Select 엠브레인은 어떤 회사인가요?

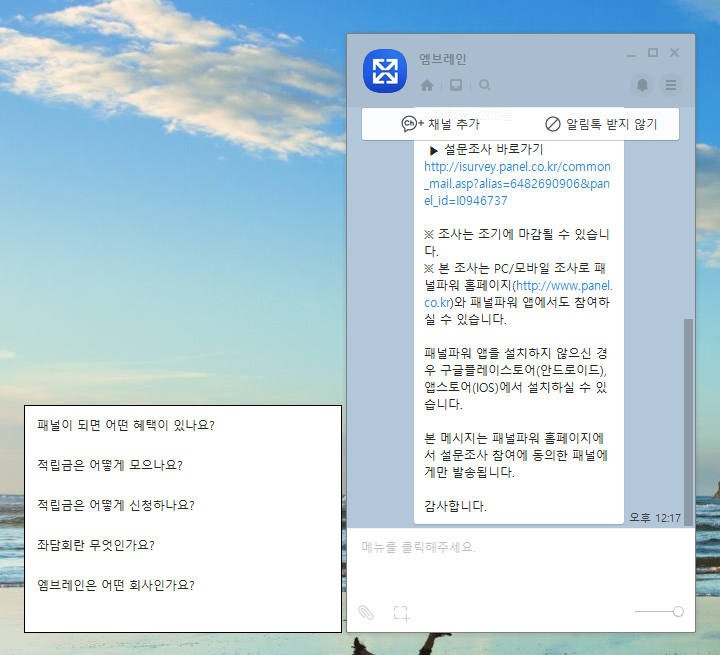pyautogui.click(x=116, y=585)
